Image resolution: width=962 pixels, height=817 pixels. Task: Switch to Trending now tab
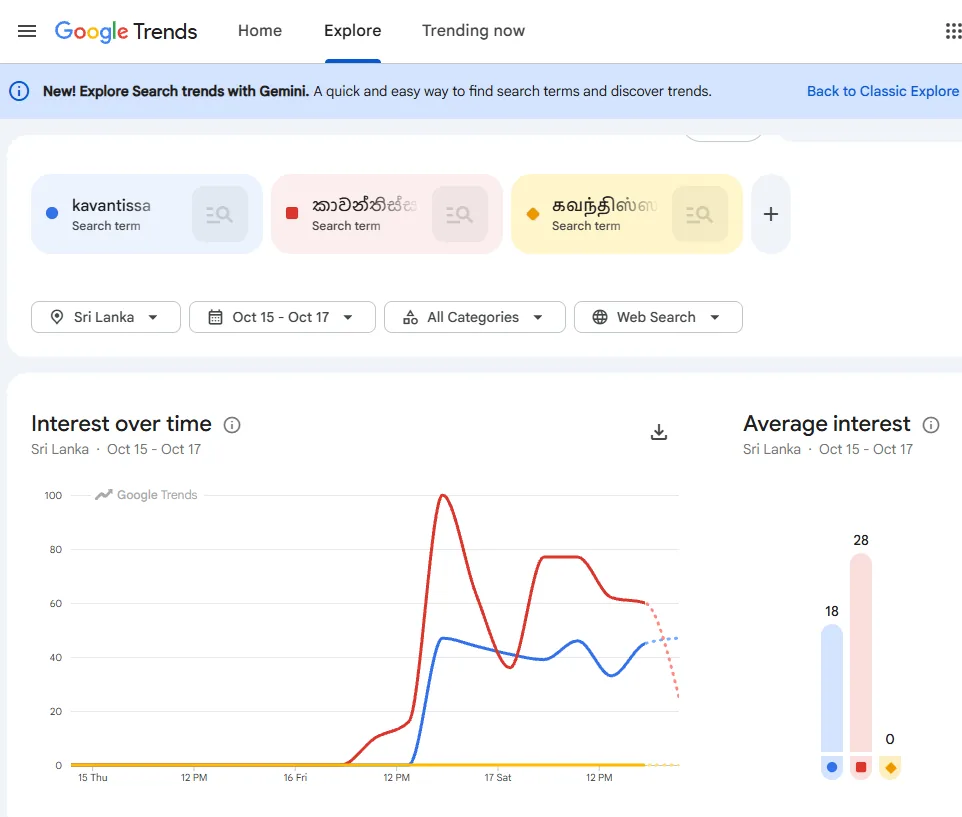click(474, 31)
